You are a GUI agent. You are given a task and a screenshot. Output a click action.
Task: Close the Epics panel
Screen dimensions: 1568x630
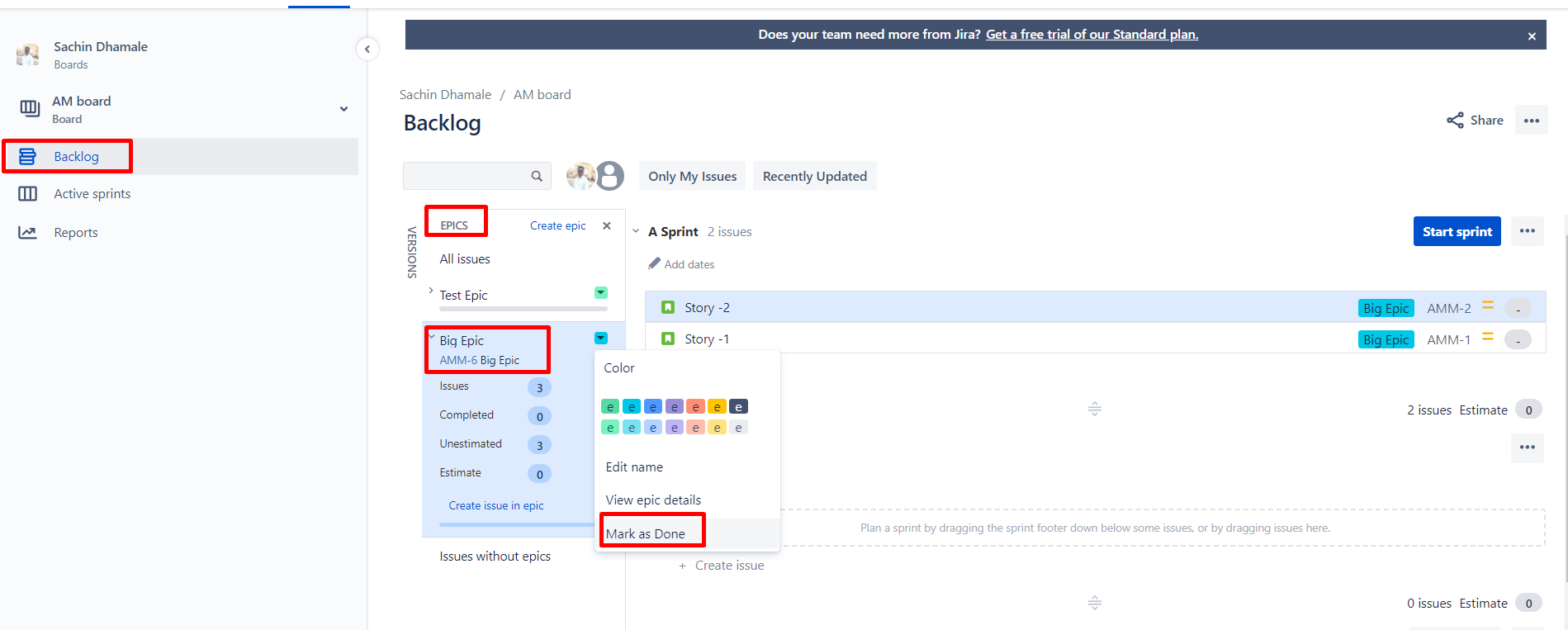pyautogui.click(x=607, y=225)
